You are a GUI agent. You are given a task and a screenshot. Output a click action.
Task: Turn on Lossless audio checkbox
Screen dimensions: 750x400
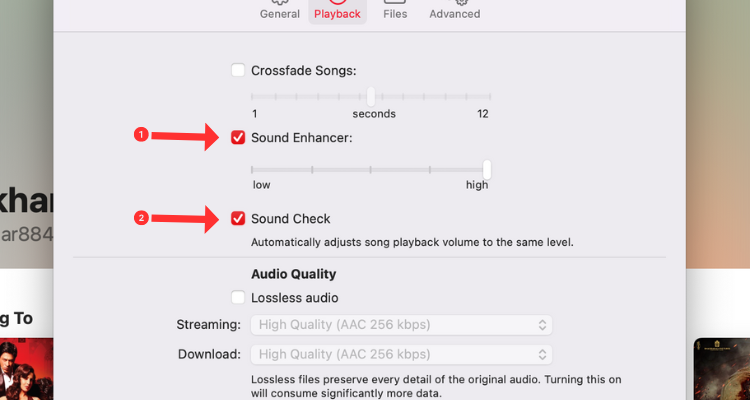[x=238, y=297]
